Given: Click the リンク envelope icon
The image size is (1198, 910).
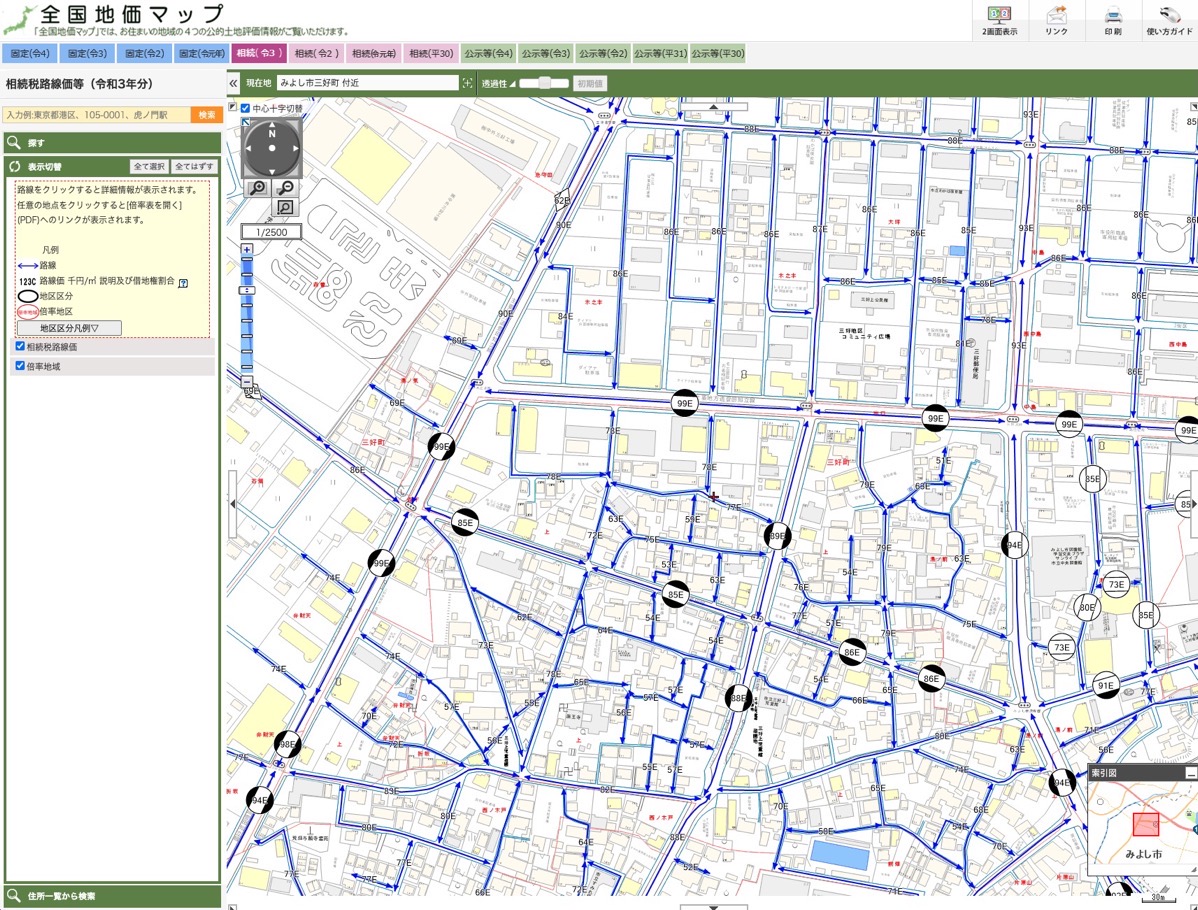Looking at the screenshot, I should [x=1057, y=15].
